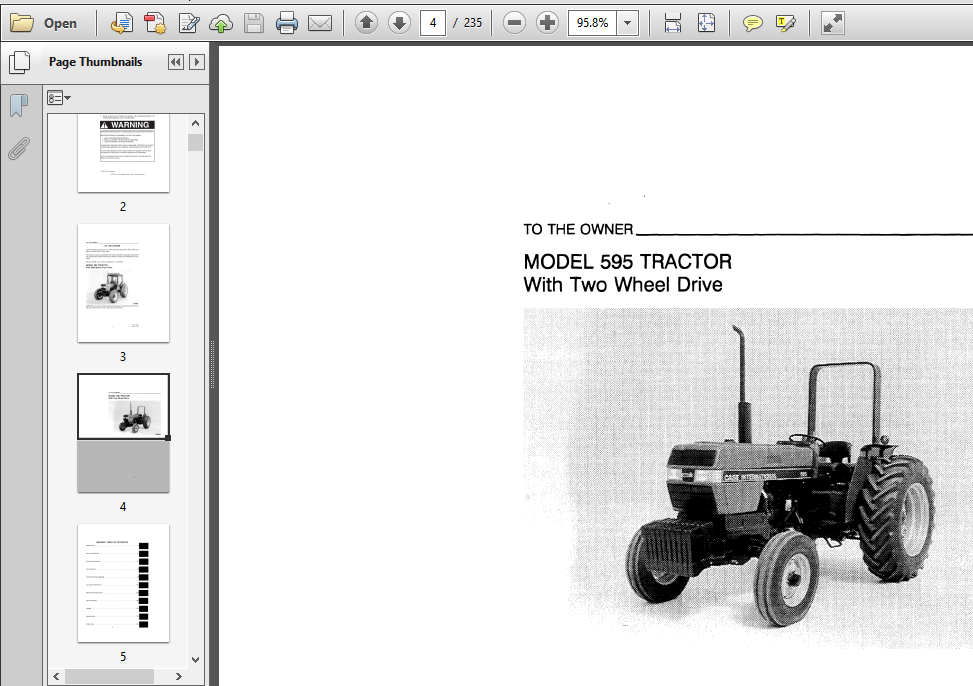Screen dimensions: 973x686
Task: Click the 'MODEL 595 TRACTOR' heading
Action: point(627,262)
